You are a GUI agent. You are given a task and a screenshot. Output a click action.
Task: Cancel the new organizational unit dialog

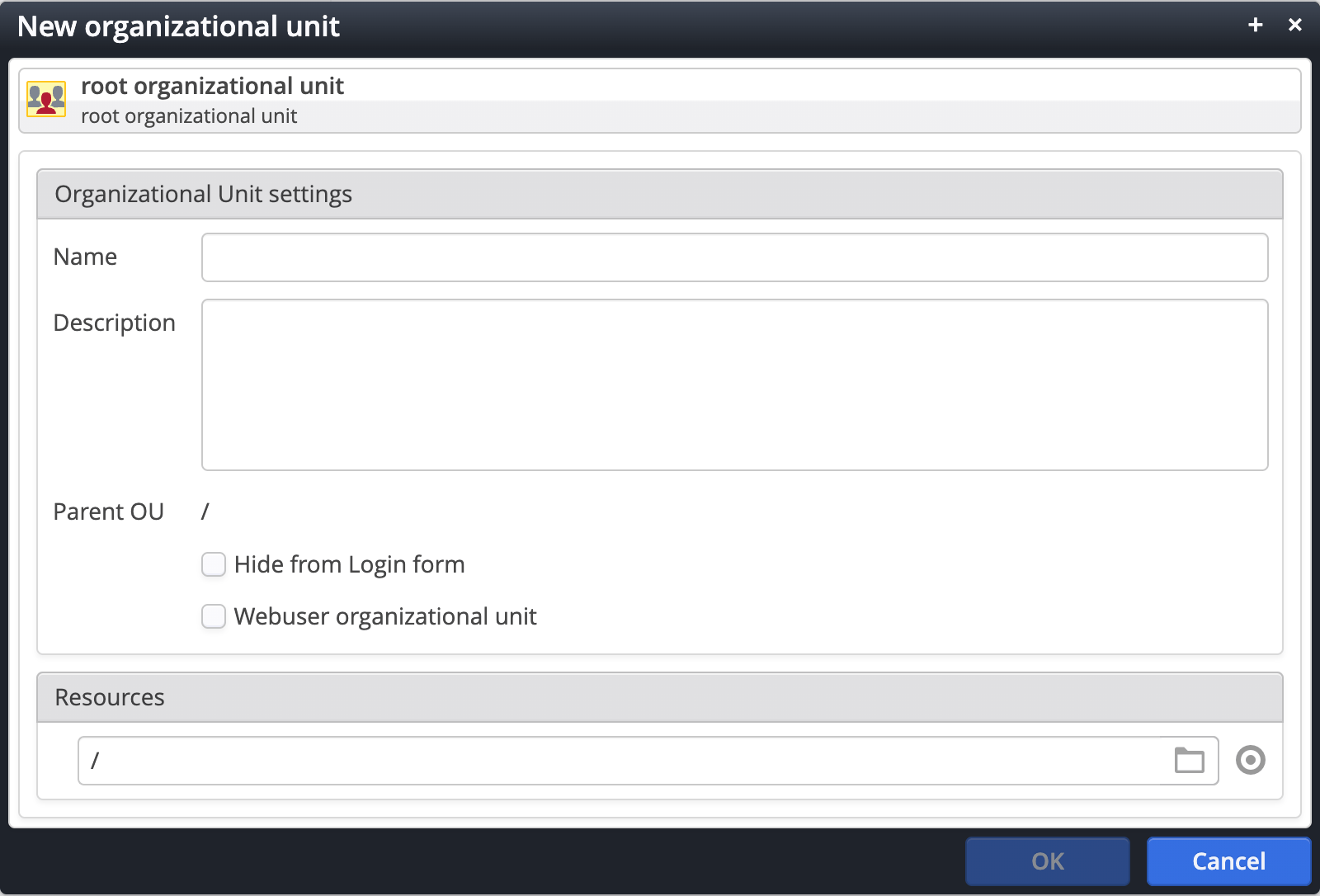1228,861
